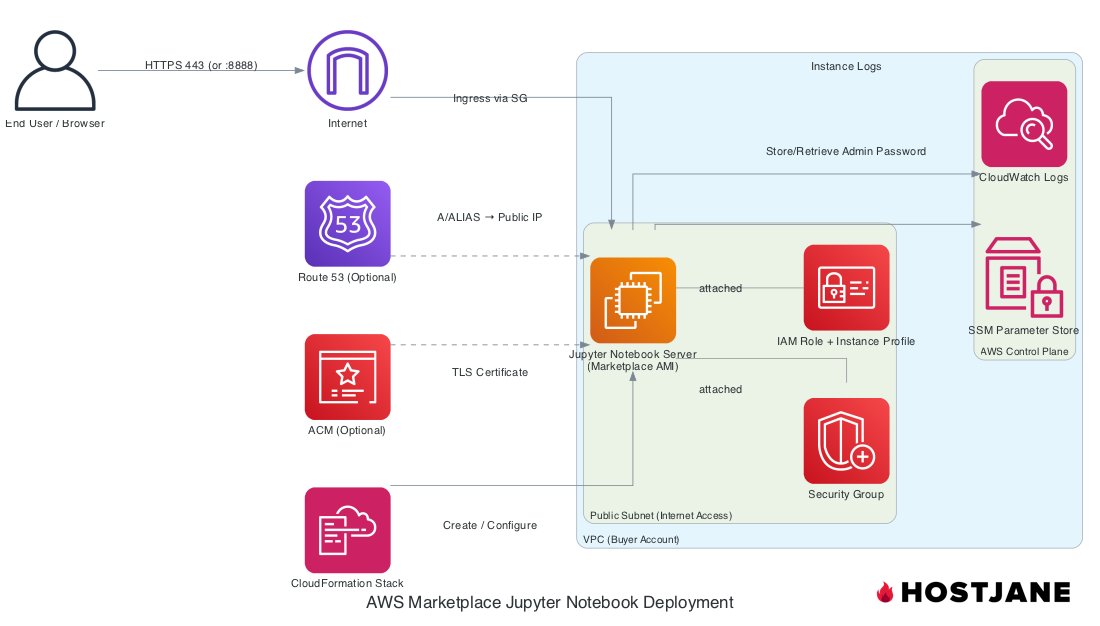Click the 'AWS Marketplace Jupyter Notebook Deployment' title
1100x626 pixels.
pos(550,603)
